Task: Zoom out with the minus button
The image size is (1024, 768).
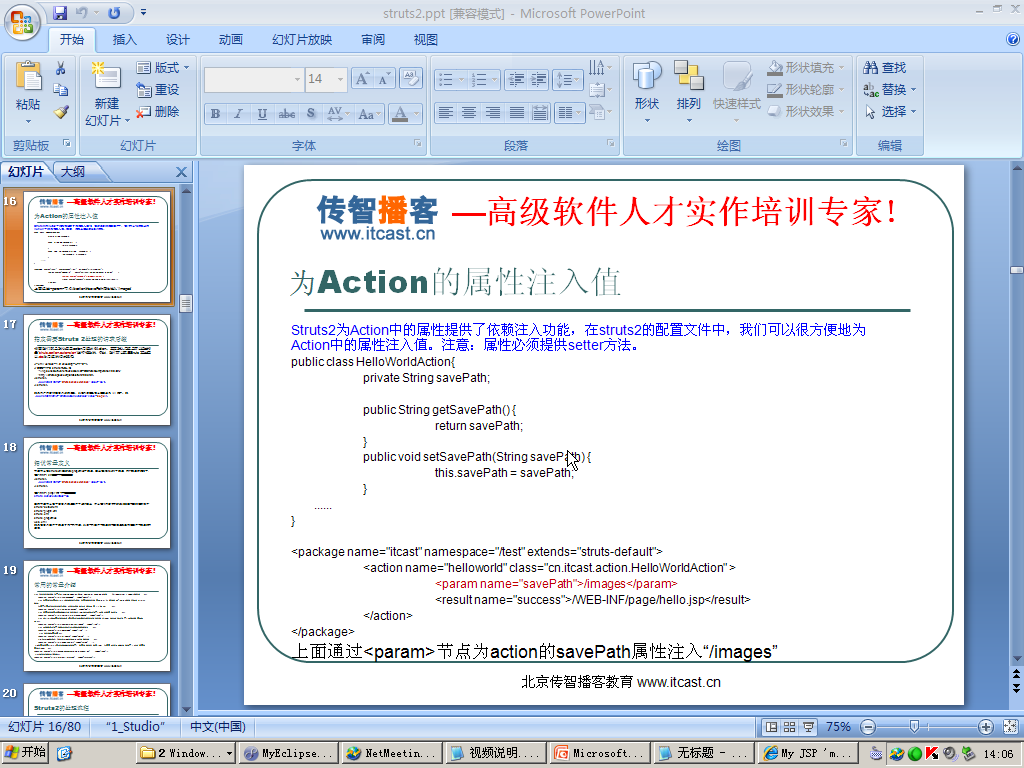Action: [868, 727]
